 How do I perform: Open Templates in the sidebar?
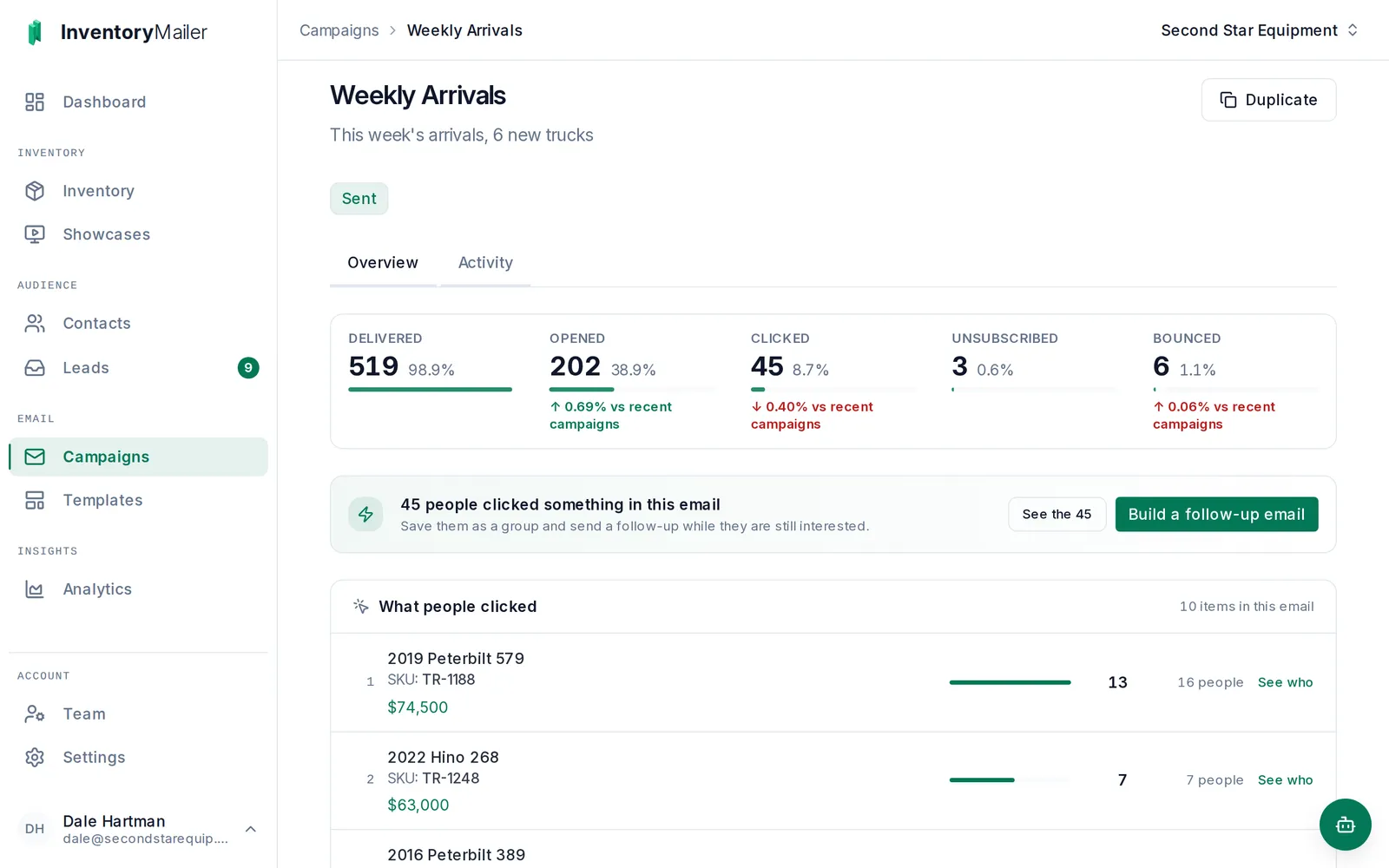(x=138, y=500)
